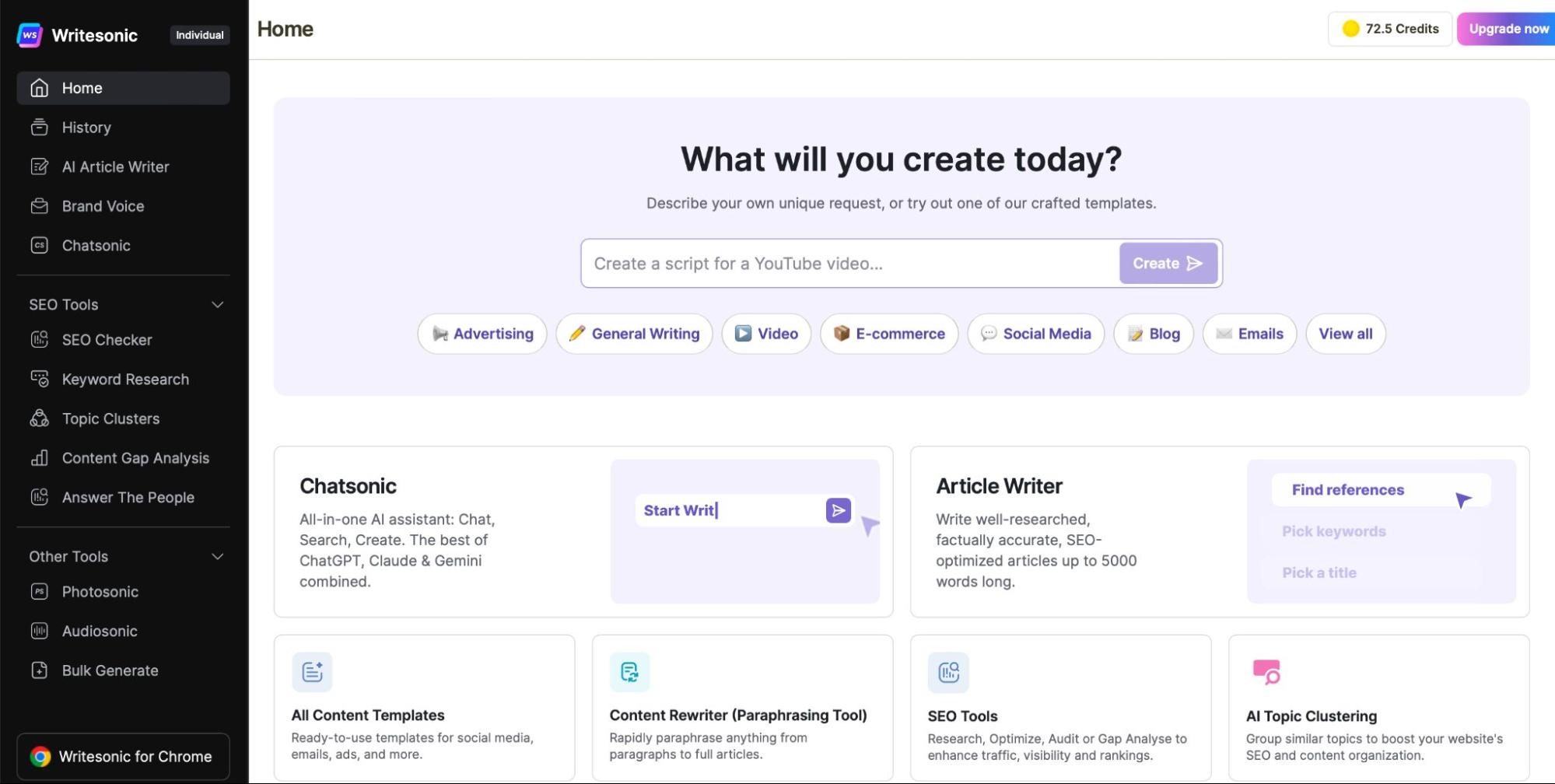
Task: Click the Answer The People icon
Action: click(40, 497)
